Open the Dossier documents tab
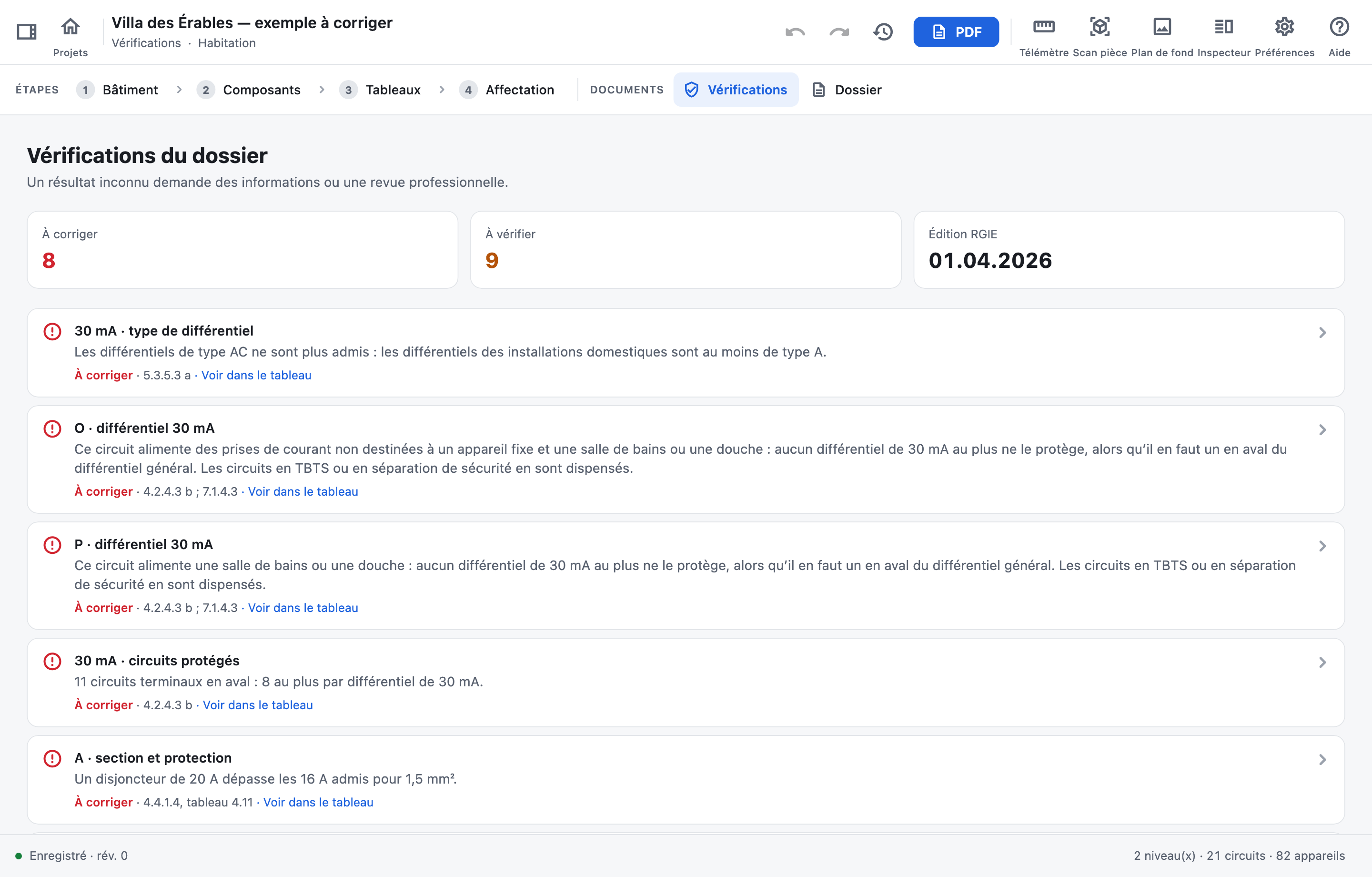This screenshot has height=877, width=1372. [847, 90]
